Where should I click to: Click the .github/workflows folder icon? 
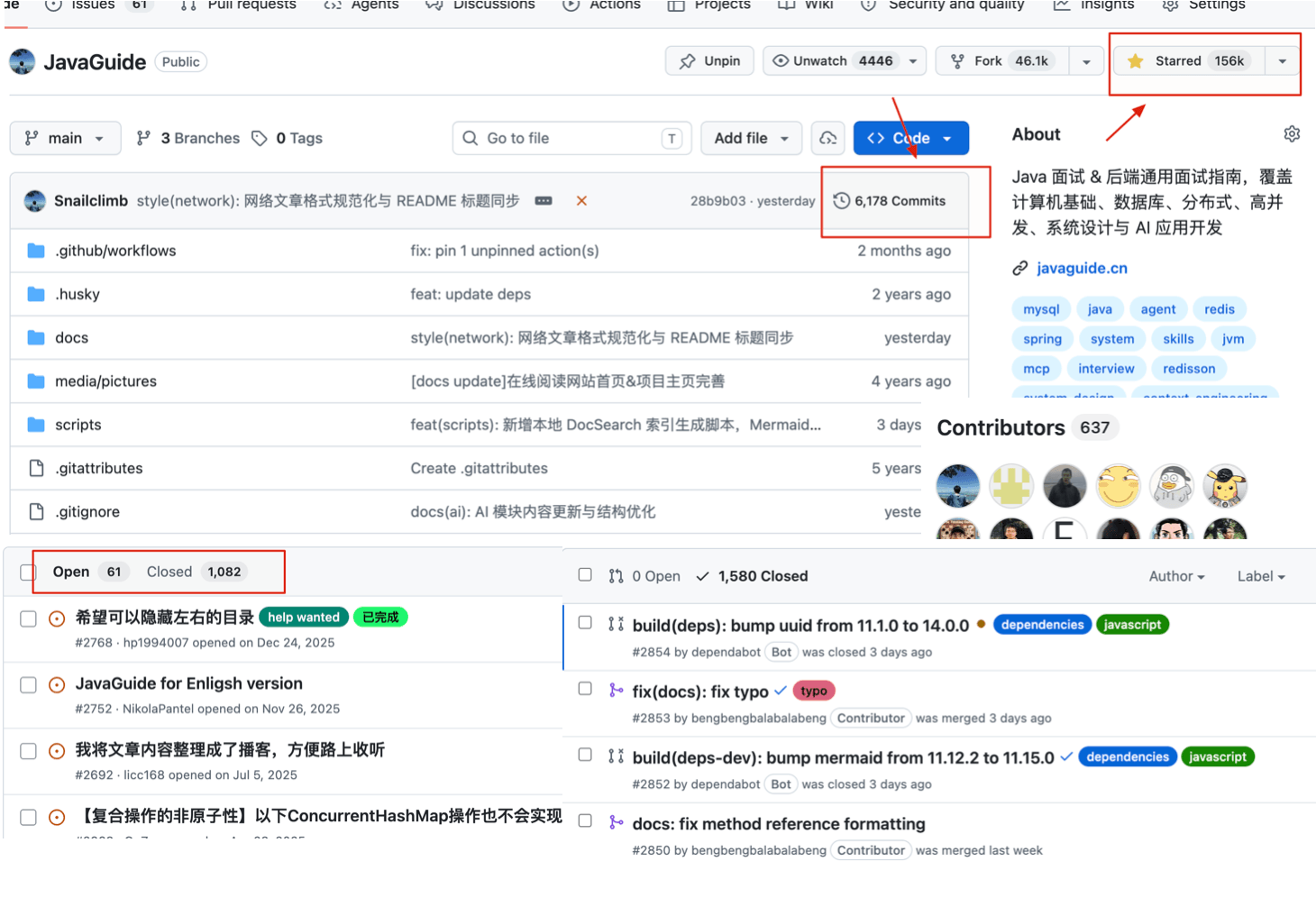[x=36, y=251]
